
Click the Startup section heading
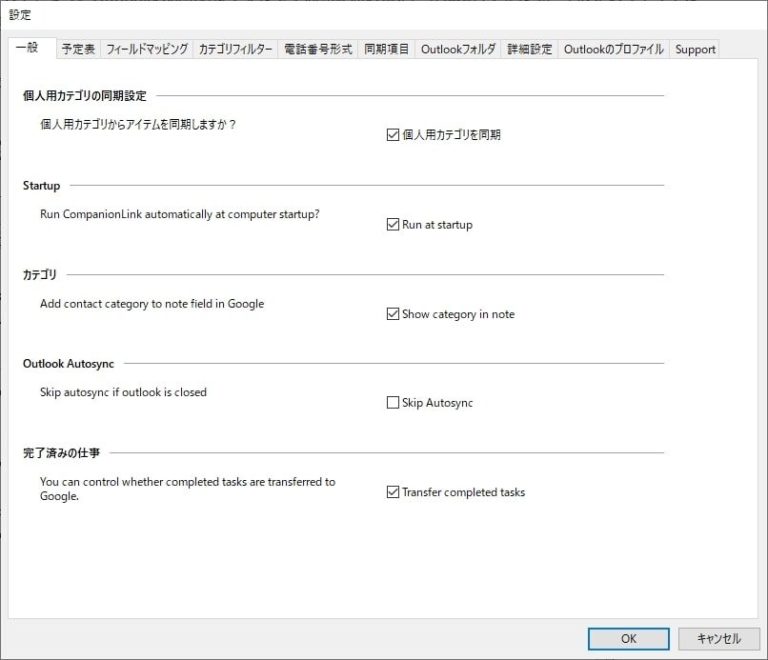point(42,186)
